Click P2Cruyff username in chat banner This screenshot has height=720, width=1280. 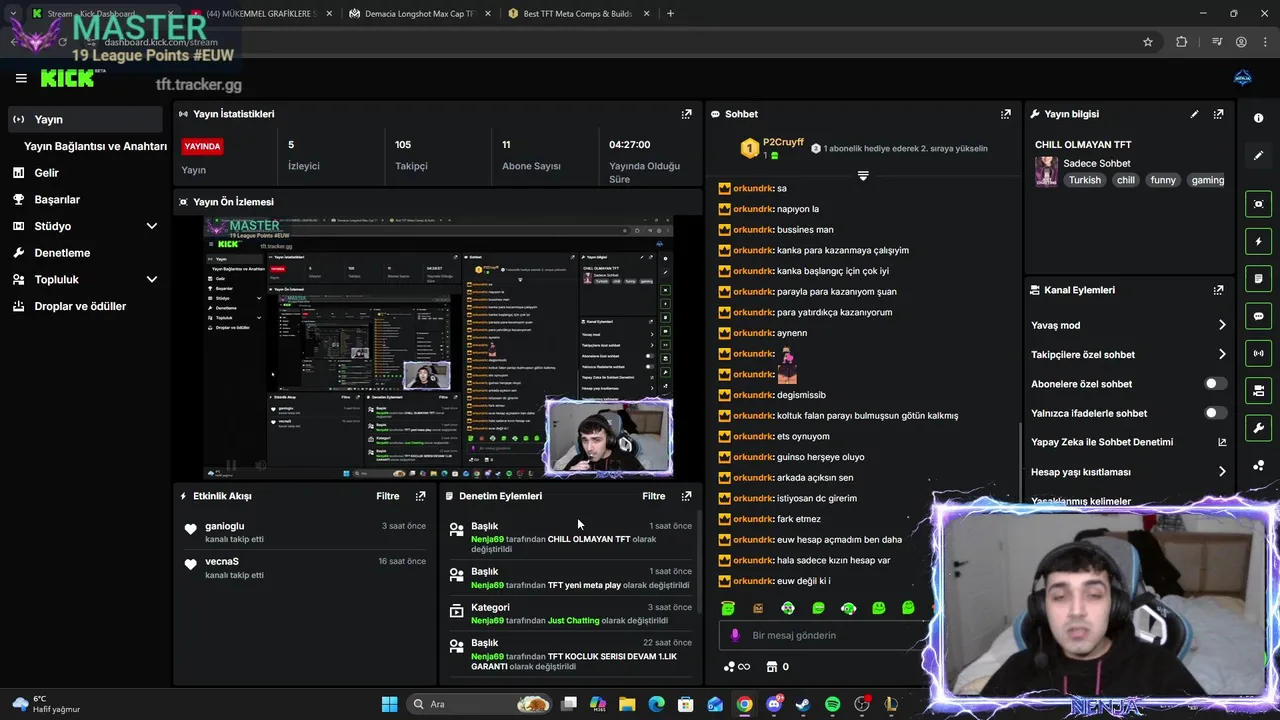(x=783, y=142)
